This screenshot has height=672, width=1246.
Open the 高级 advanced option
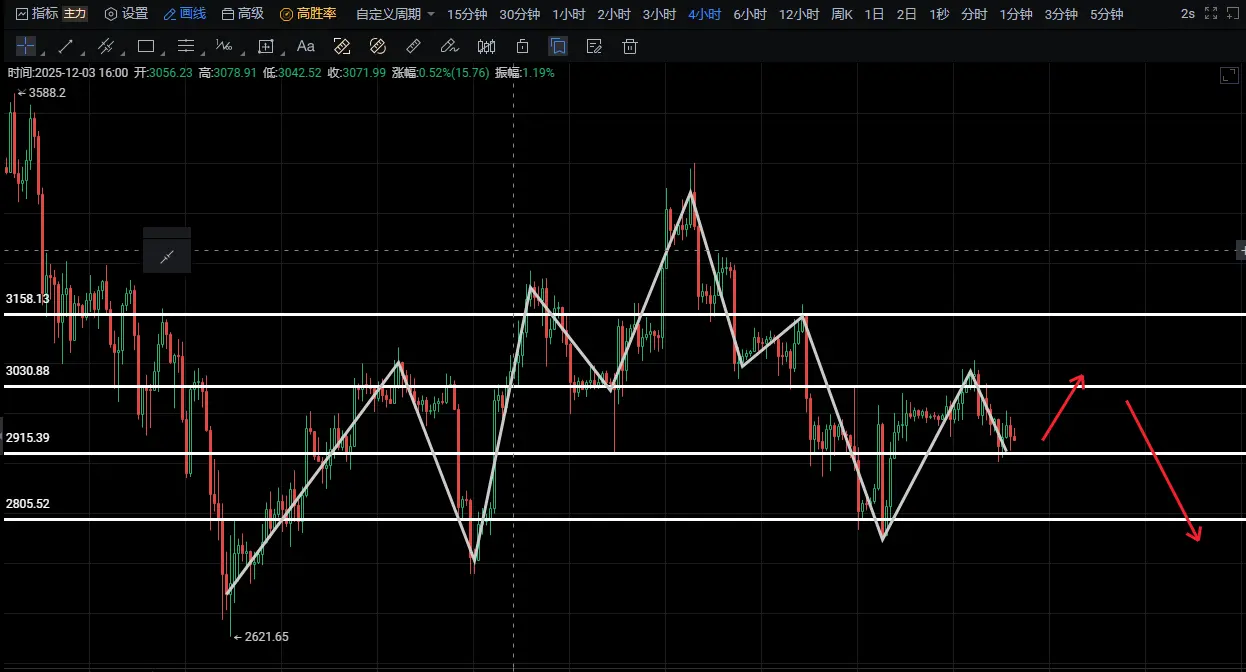(243, 14)
